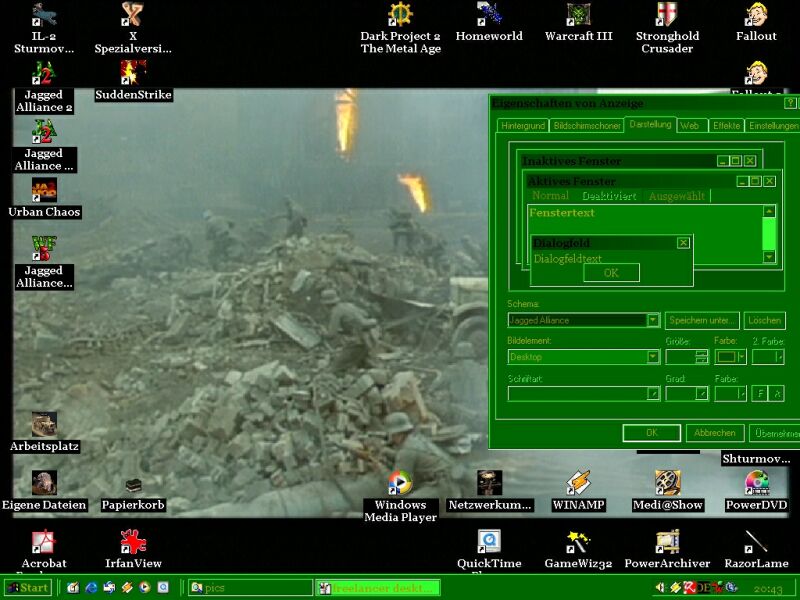
Task: Open the Netzwerkumgebung desktop icon
Action: (489, 483)
